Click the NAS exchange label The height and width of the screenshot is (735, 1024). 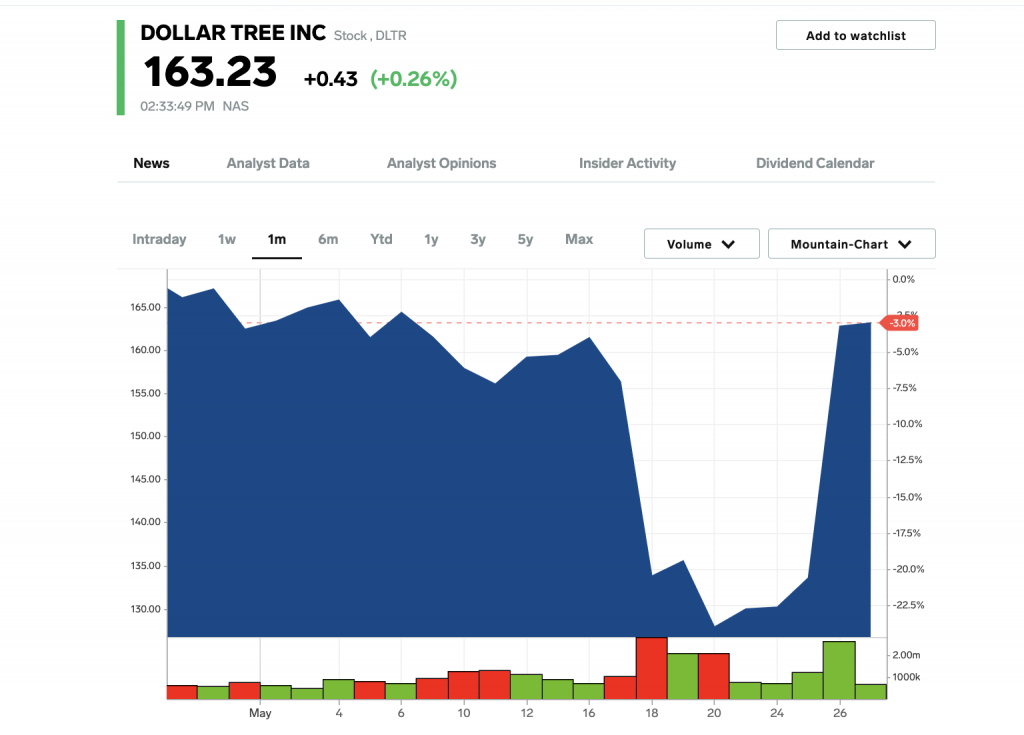tap(236, 106)
